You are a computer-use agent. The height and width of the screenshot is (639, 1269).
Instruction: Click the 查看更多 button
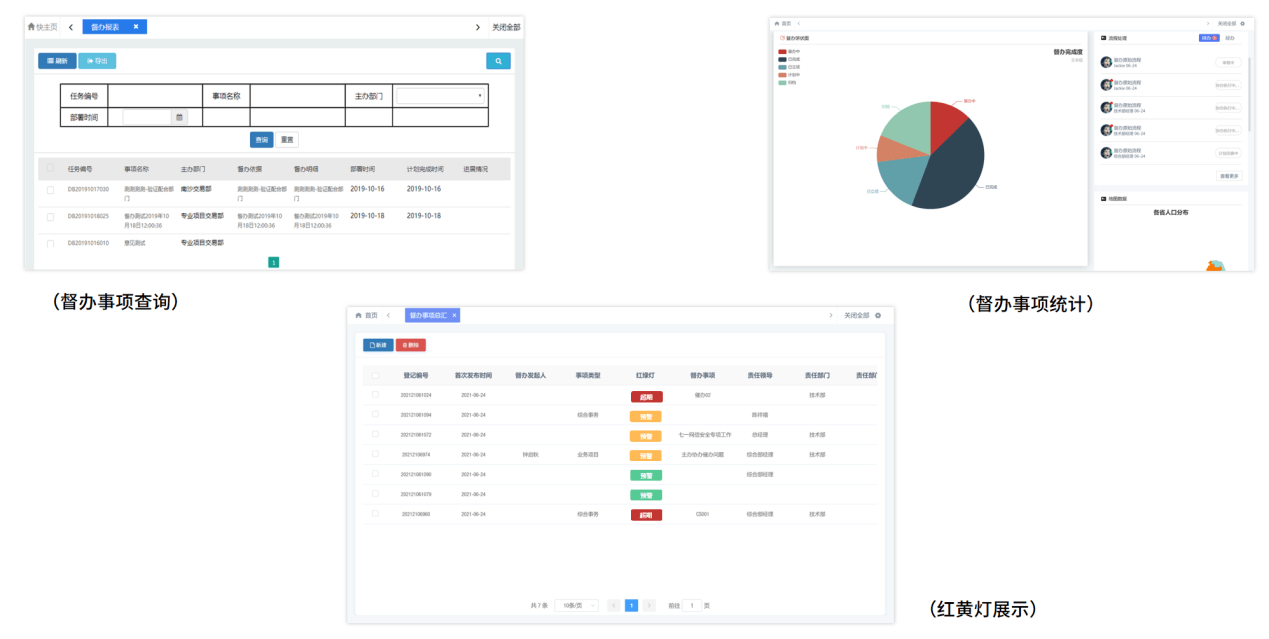pyautogui.click(x=1229, y=176)
